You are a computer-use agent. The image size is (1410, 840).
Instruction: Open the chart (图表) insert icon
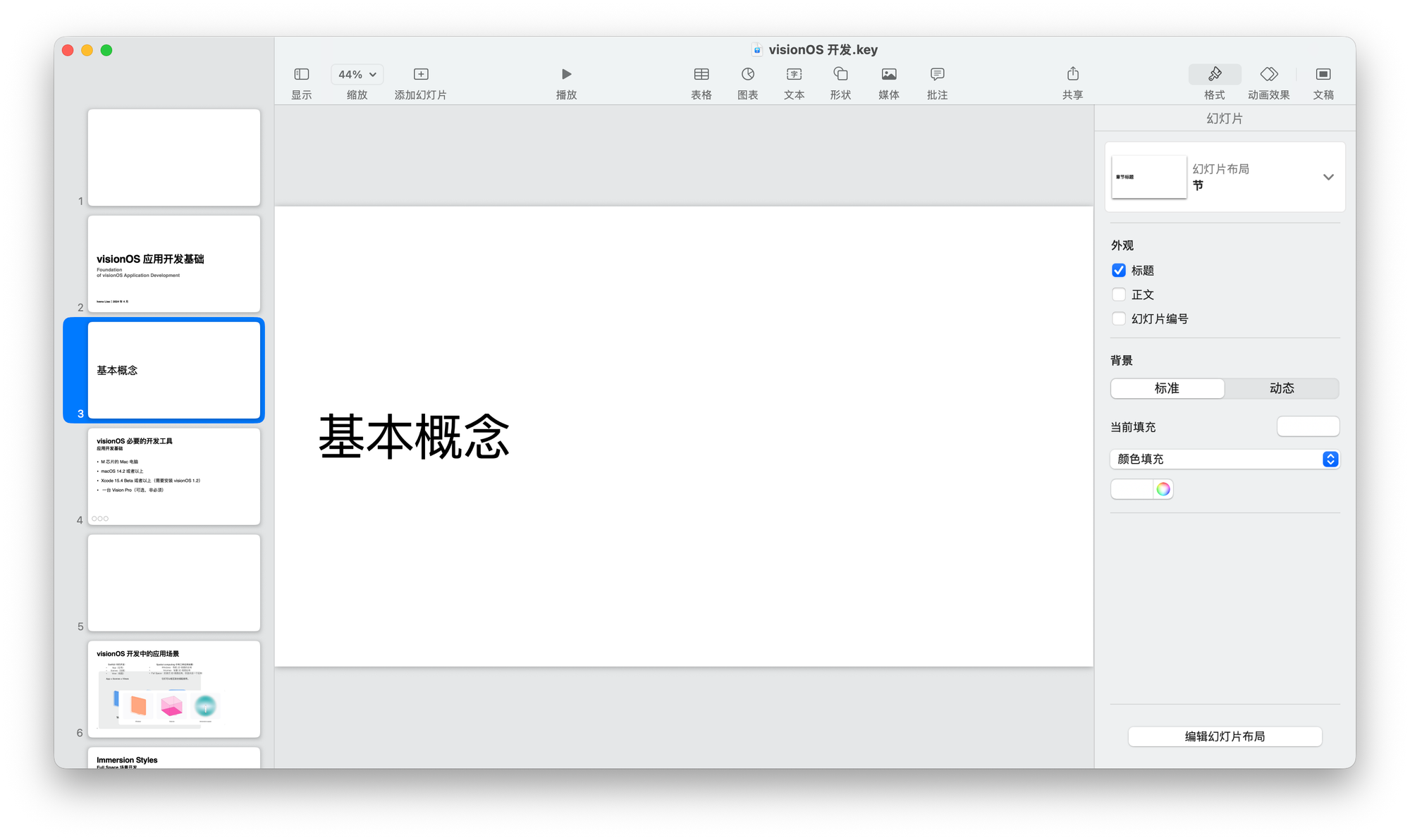747,74
